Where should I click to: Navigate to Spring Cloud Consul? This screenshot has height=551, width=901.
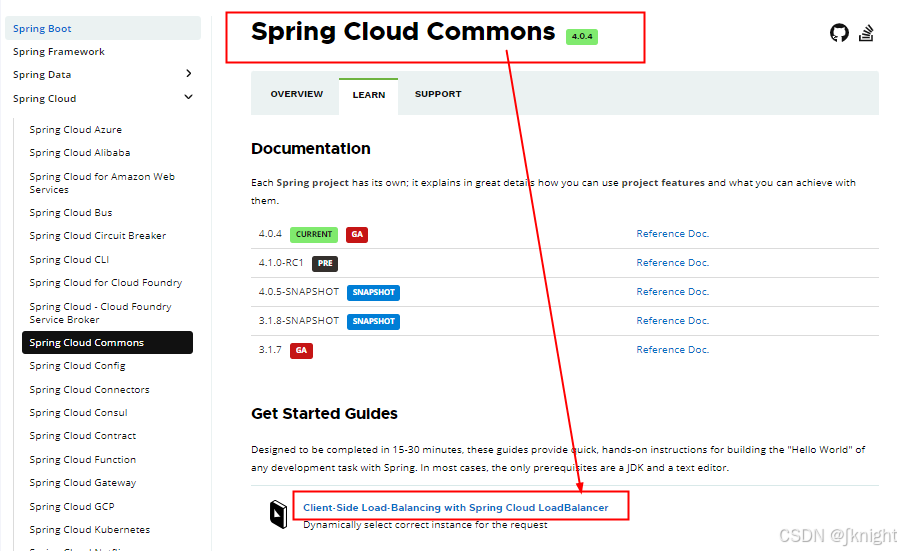pyautogui.click(x=78, y=413)
